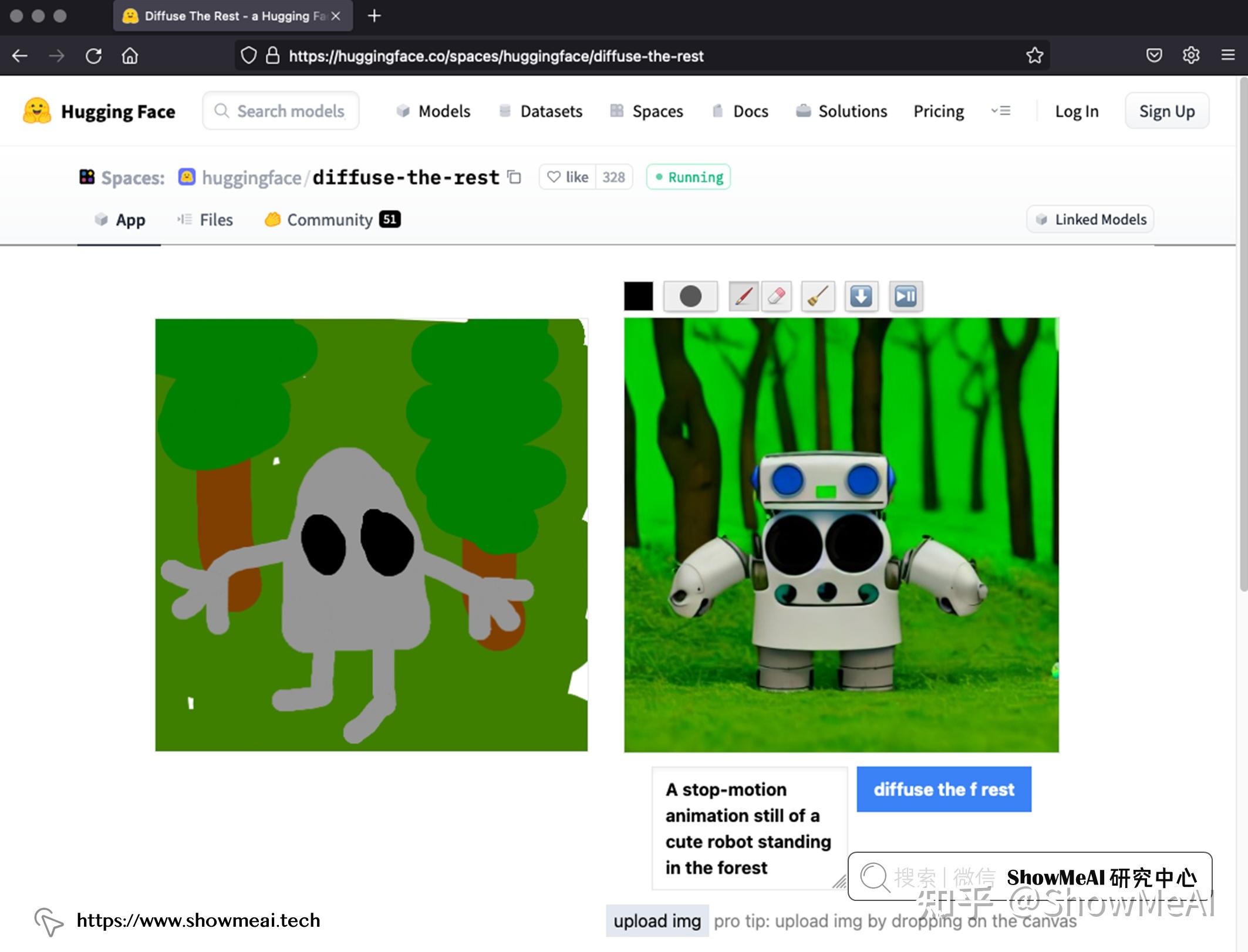The image size is (1248, 952).
Task: Clear canvas with the broom icon
Action: tap(818, 296)
